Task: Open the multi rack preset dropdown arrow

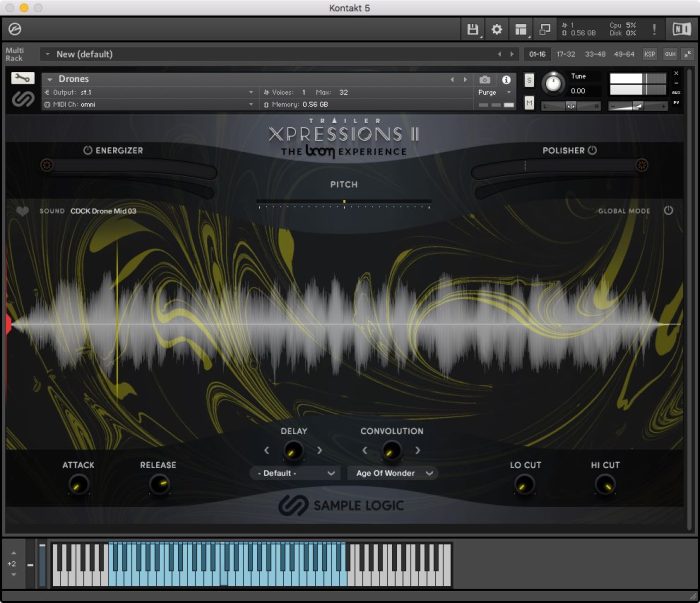Action: [x=47, y=54]
